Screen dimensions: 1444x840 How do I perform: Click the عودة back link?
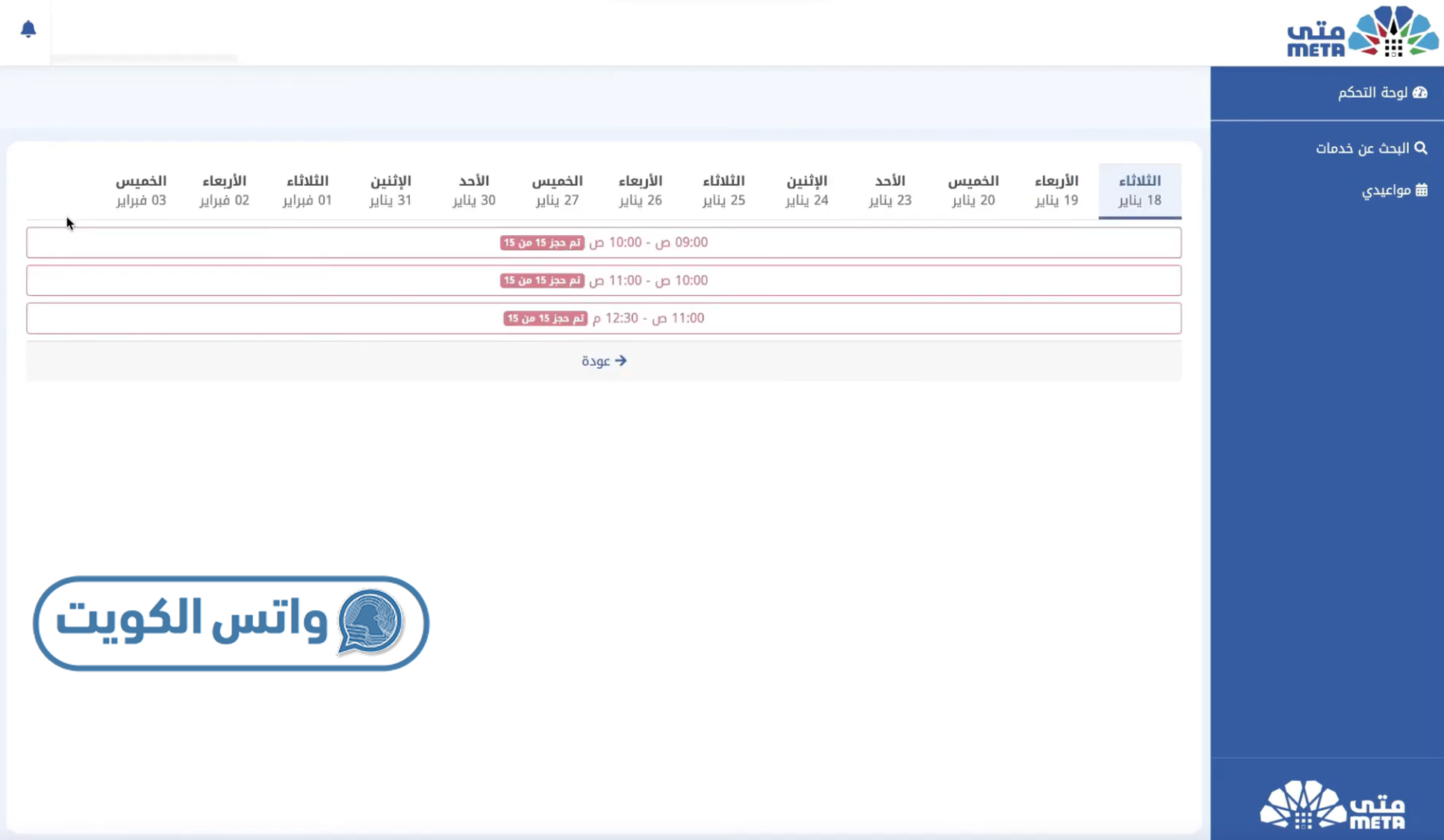[x=596, y=361]
